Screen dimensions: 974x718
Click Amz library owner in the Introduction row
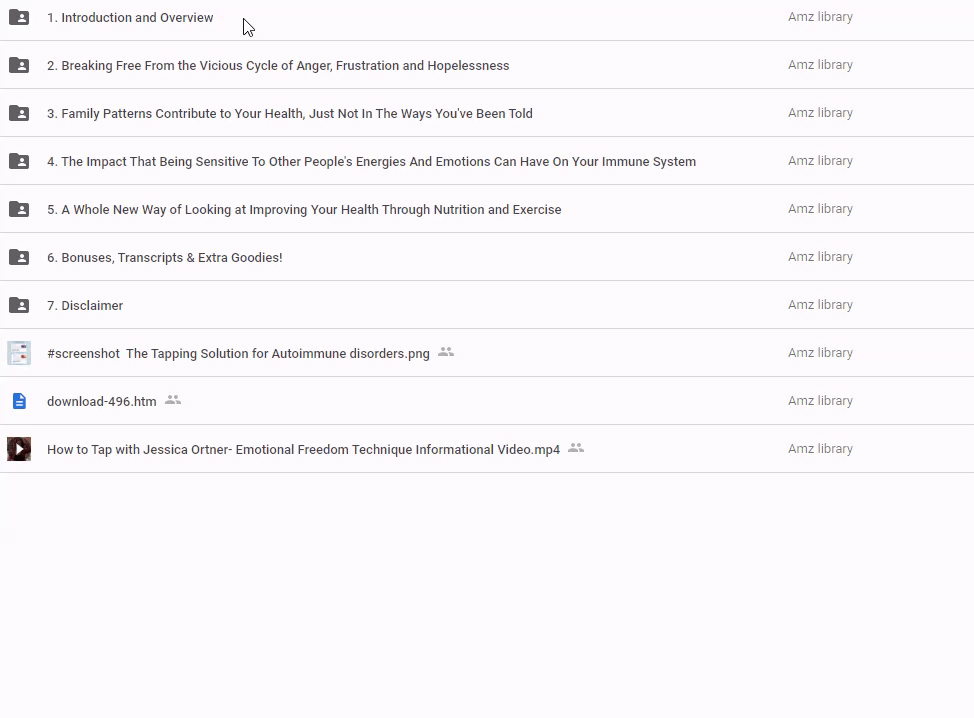[x=820, y=17]
